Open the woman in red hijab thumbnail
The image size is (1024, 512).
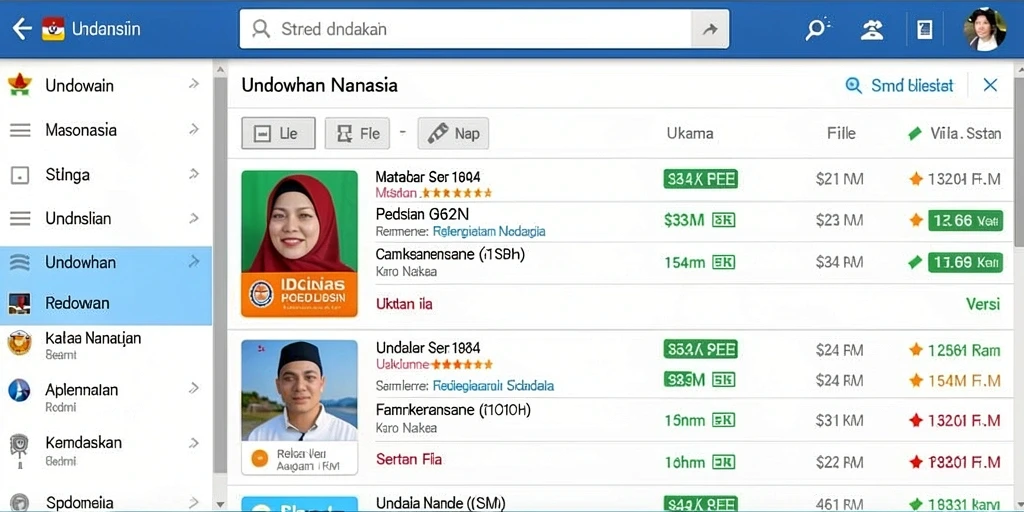click(300, 221)
